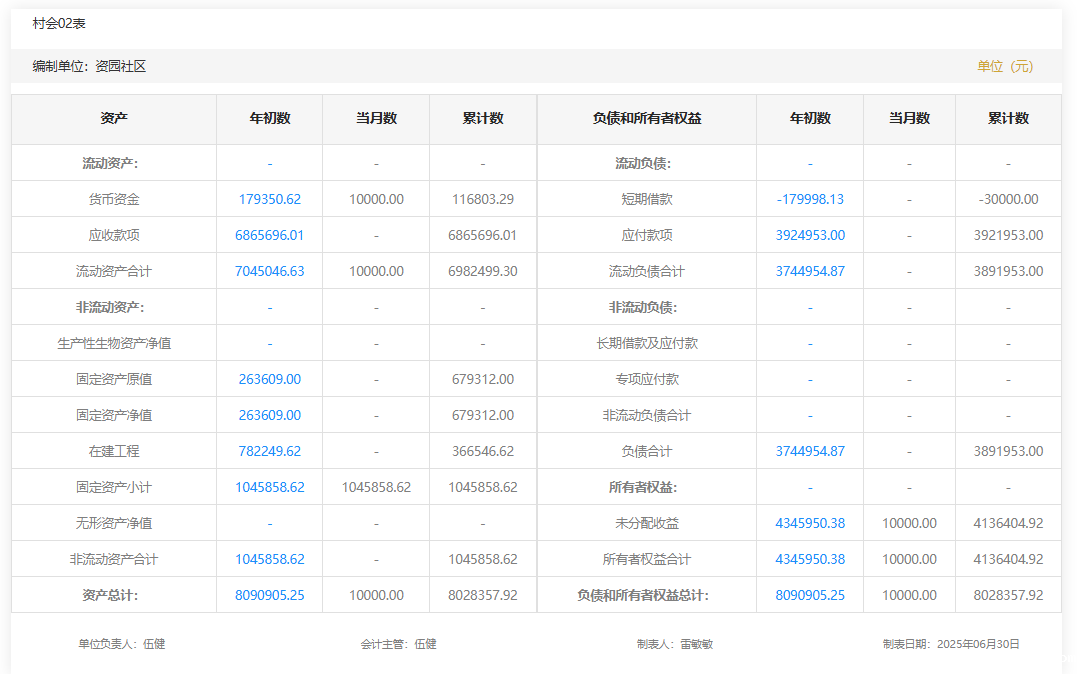Viewport: 1077px width, 674px height.
Task: Select the 负债和所有者权益 column header
Action: tap(646, 118)
